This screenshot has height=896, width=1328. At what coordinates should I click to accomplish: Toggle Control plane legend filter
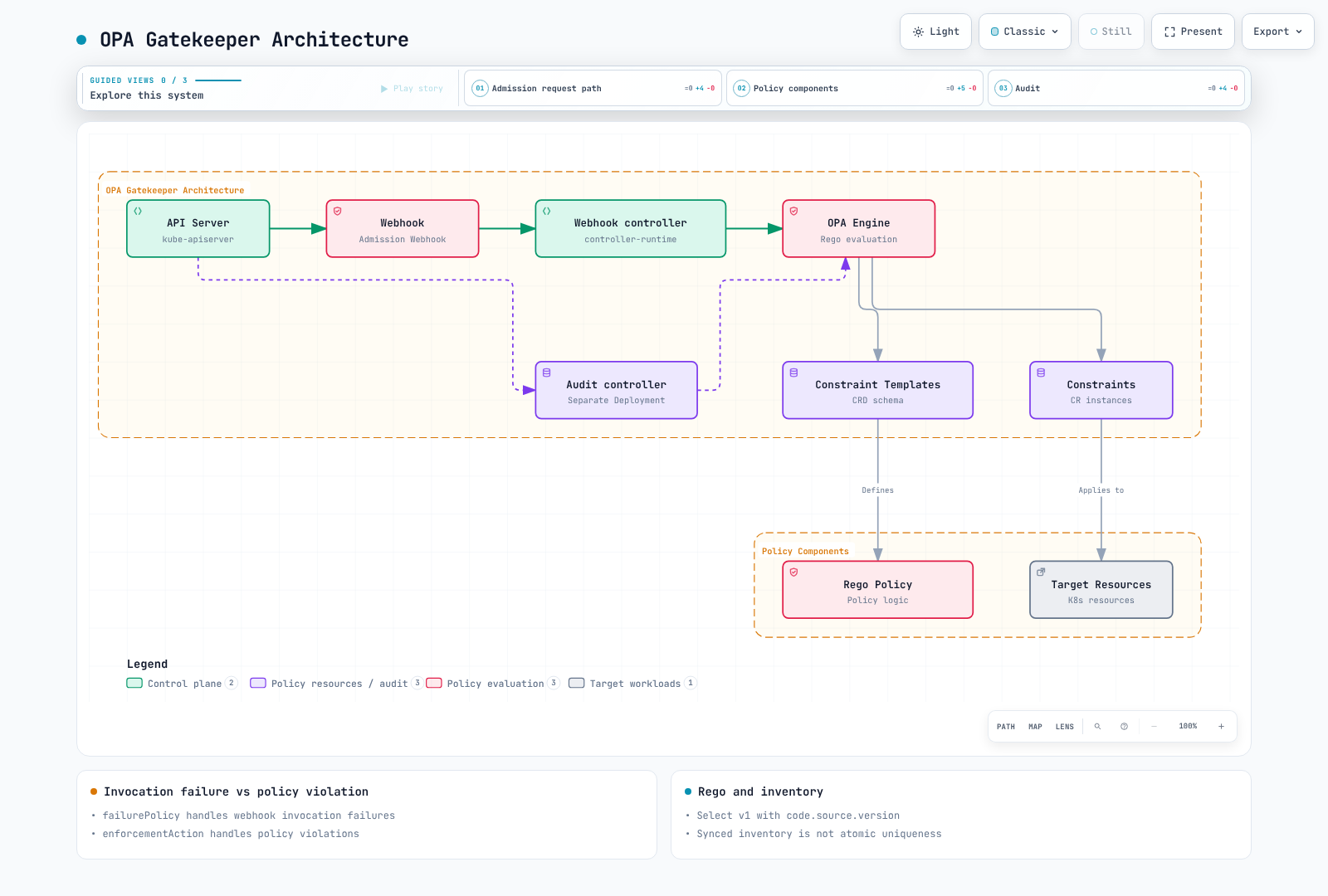[x=182, y=684]
